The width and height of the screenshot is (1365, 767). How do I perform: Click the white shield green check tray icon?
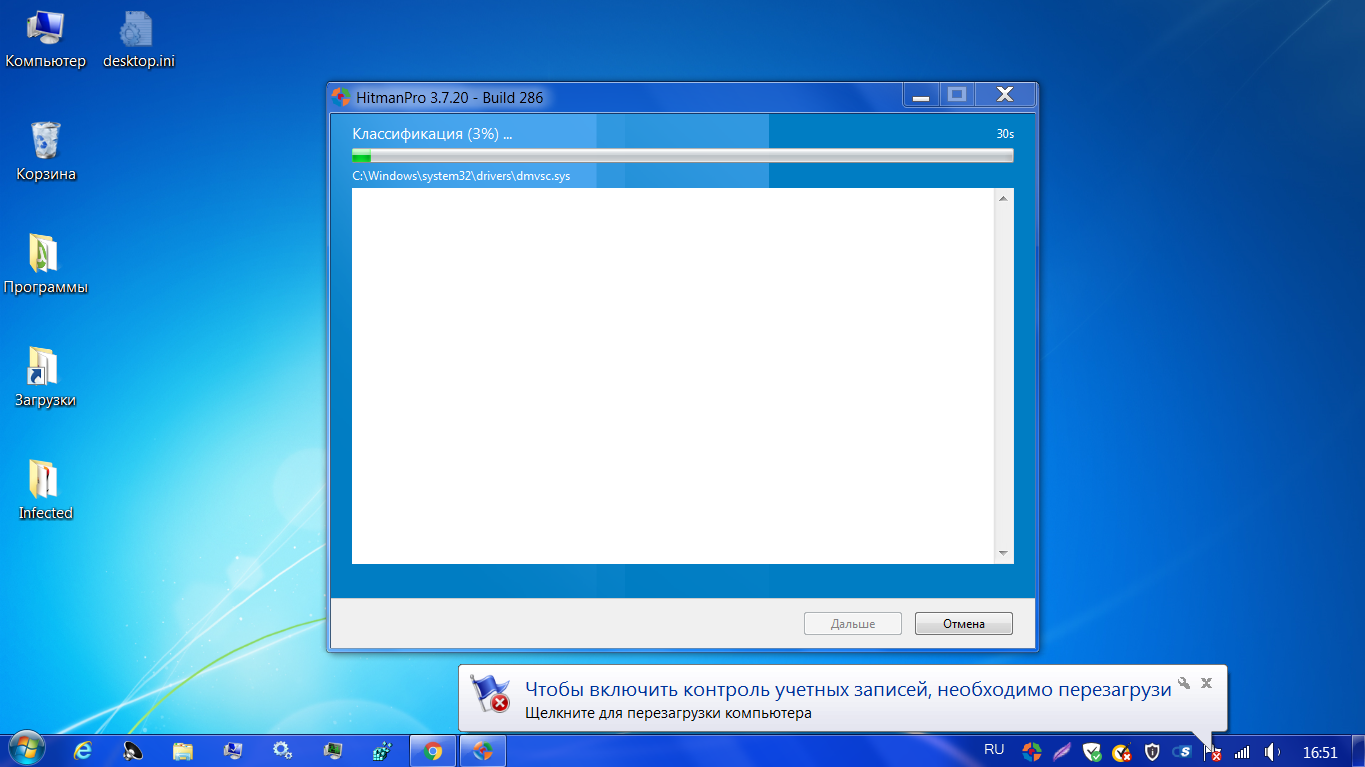[x=1092, y=751]
